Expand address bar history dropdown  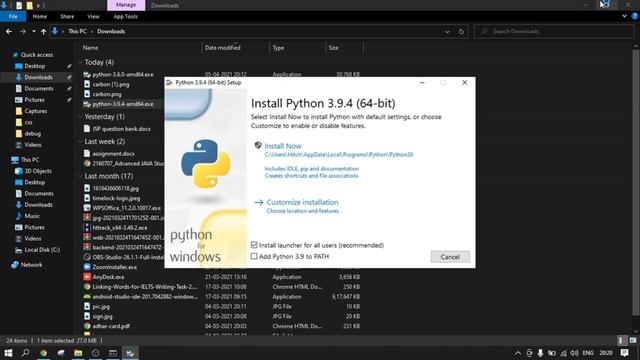coord(447,31)
